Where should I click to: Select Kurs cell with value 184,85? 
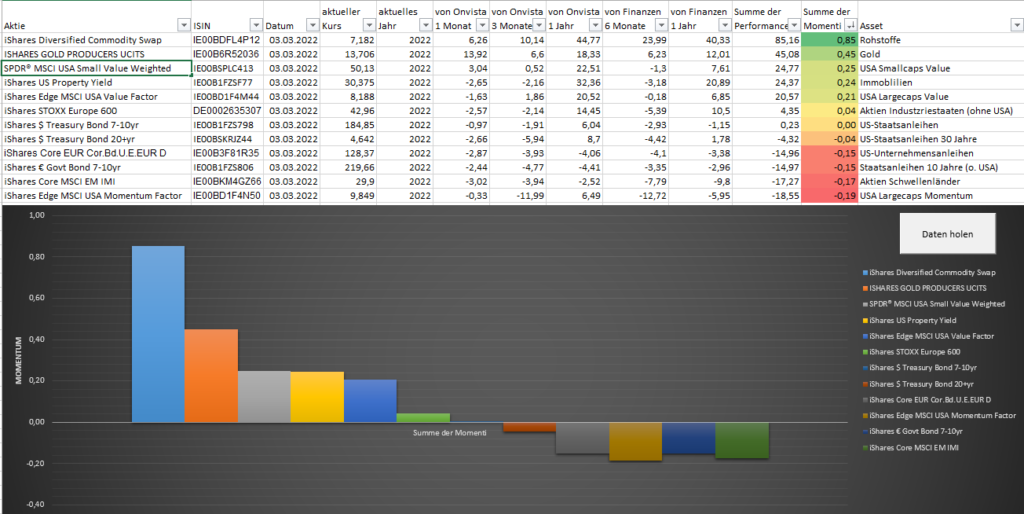tap(348, 125)
